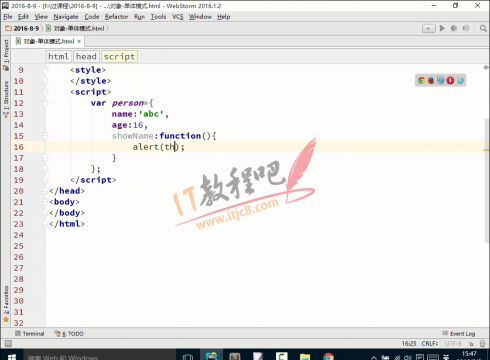Open Task View on the taskbar

coord(188,356)
